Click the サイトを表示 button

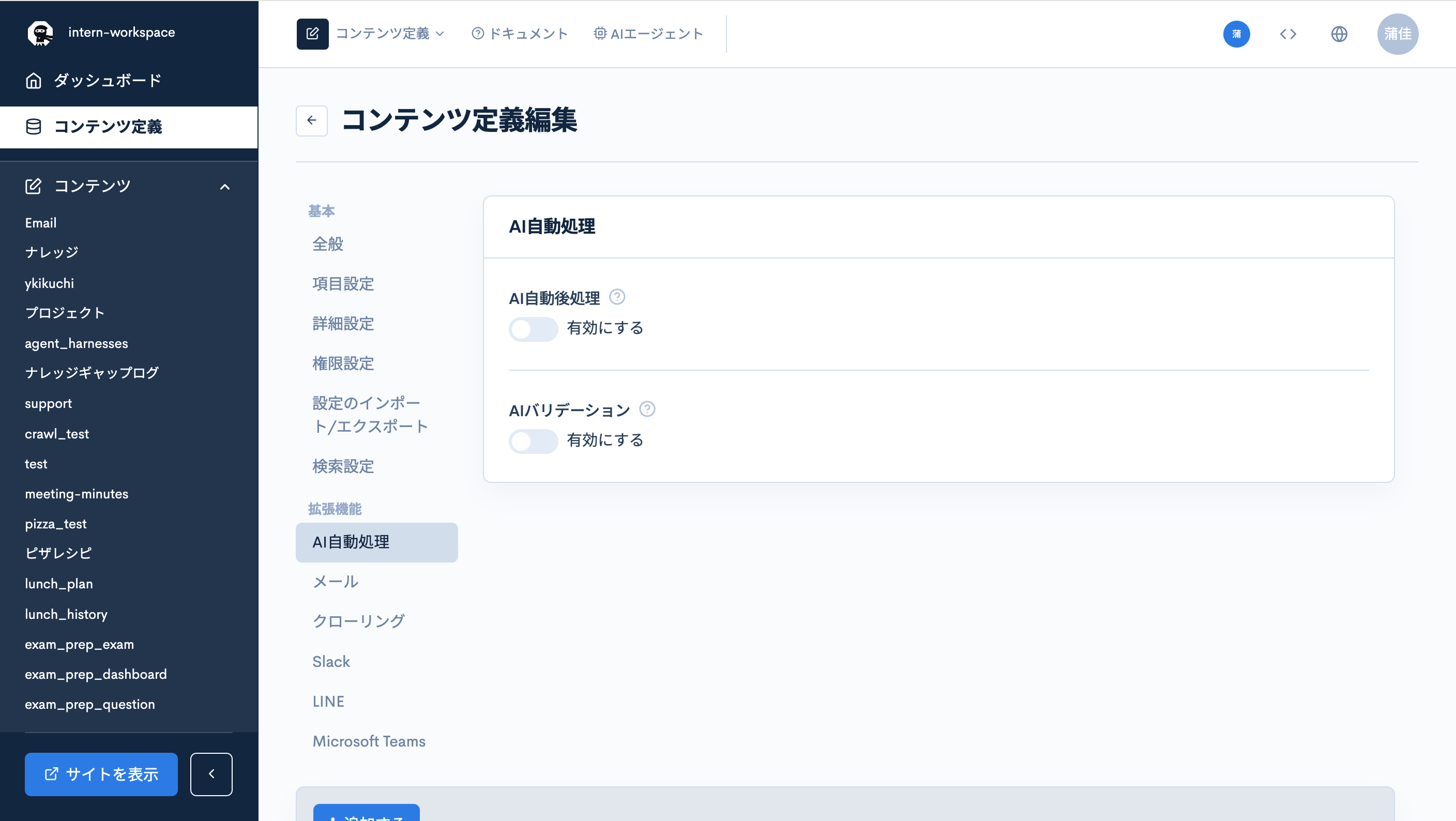pyautogui.click(x=101, y=774)
